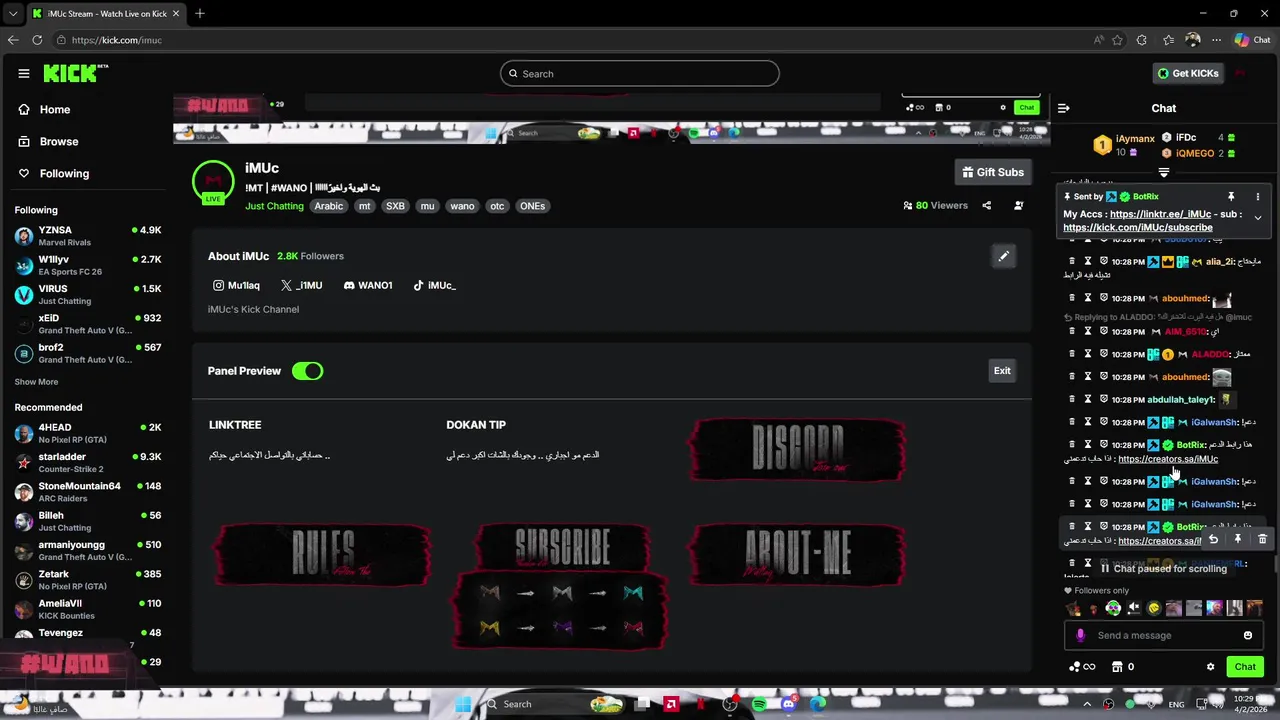Open pinned message three-dot options
Screen dimensions: 1280x720
coord(1258,197)
